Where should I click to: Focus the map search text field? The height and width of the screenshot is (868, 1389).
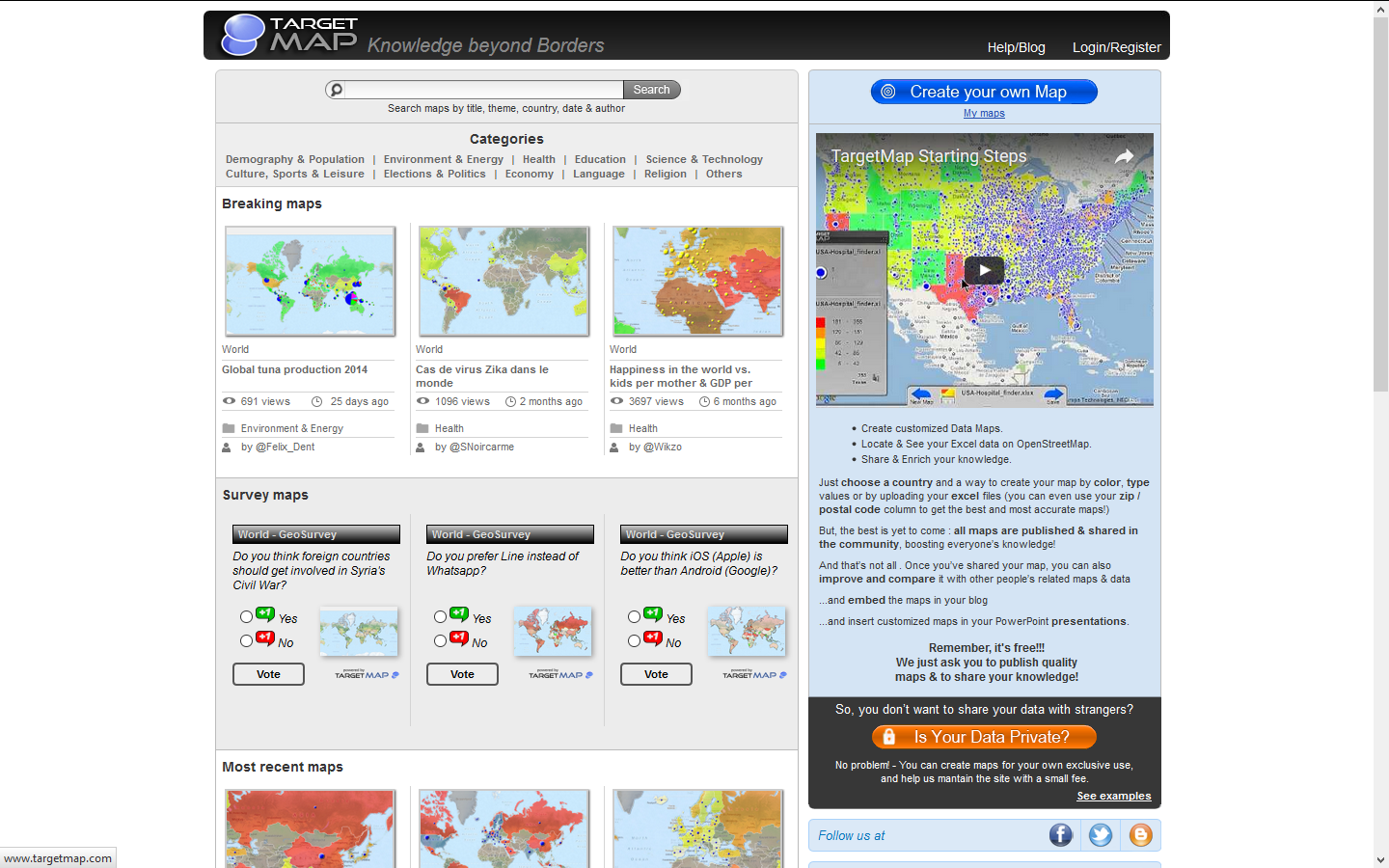[483, 90]
